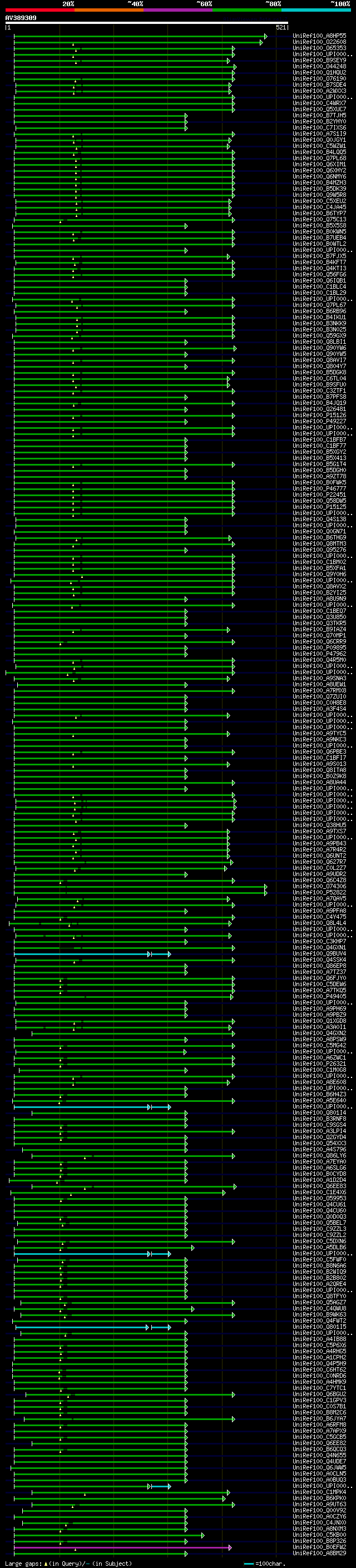Viewport: 356px width, 1568px height.
Task: Select the white AV389309 query sequence bar
Action: click(x=147, y=23)
